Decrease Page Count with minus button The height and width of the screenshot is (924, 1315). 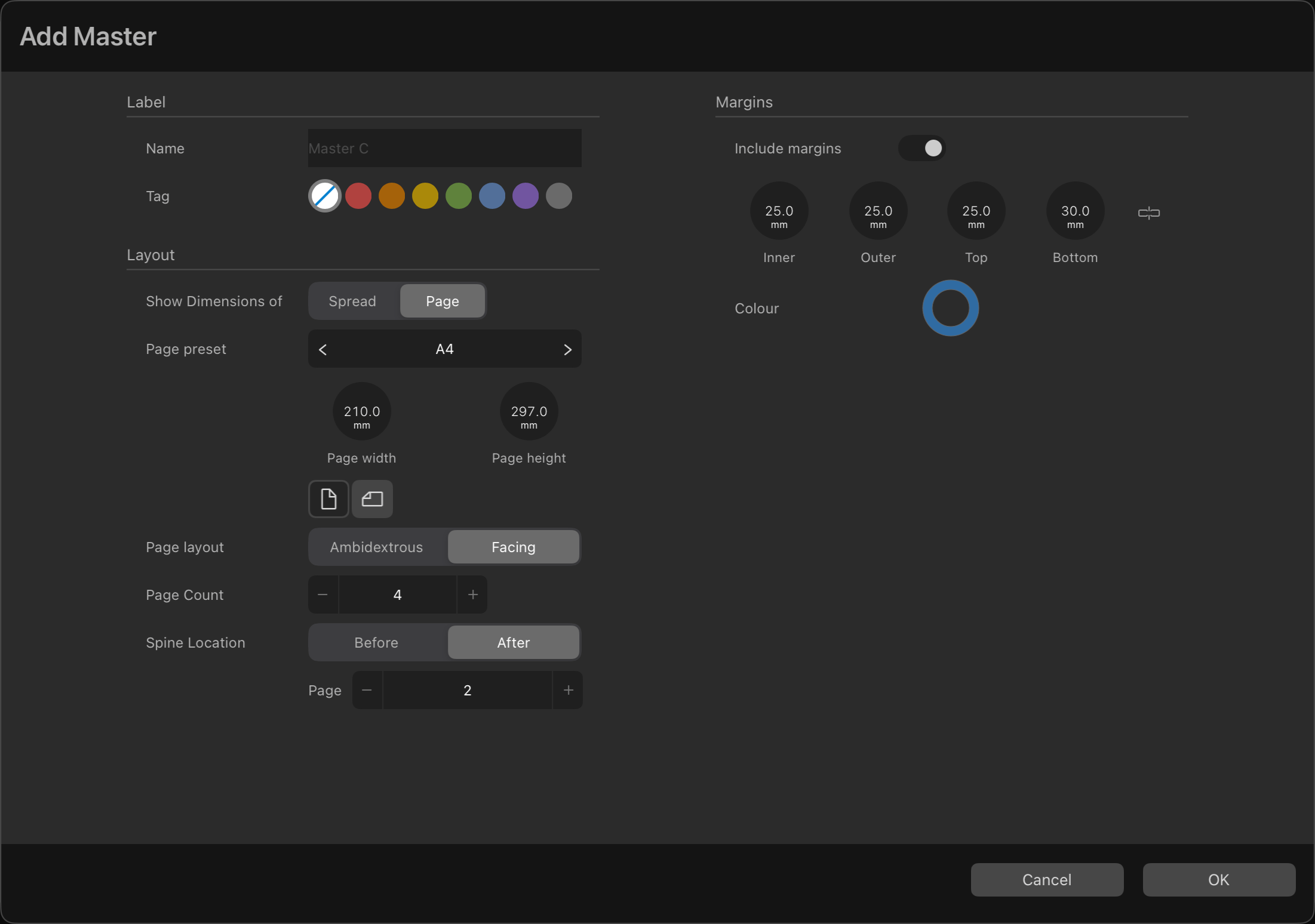[x=323, y=595]
